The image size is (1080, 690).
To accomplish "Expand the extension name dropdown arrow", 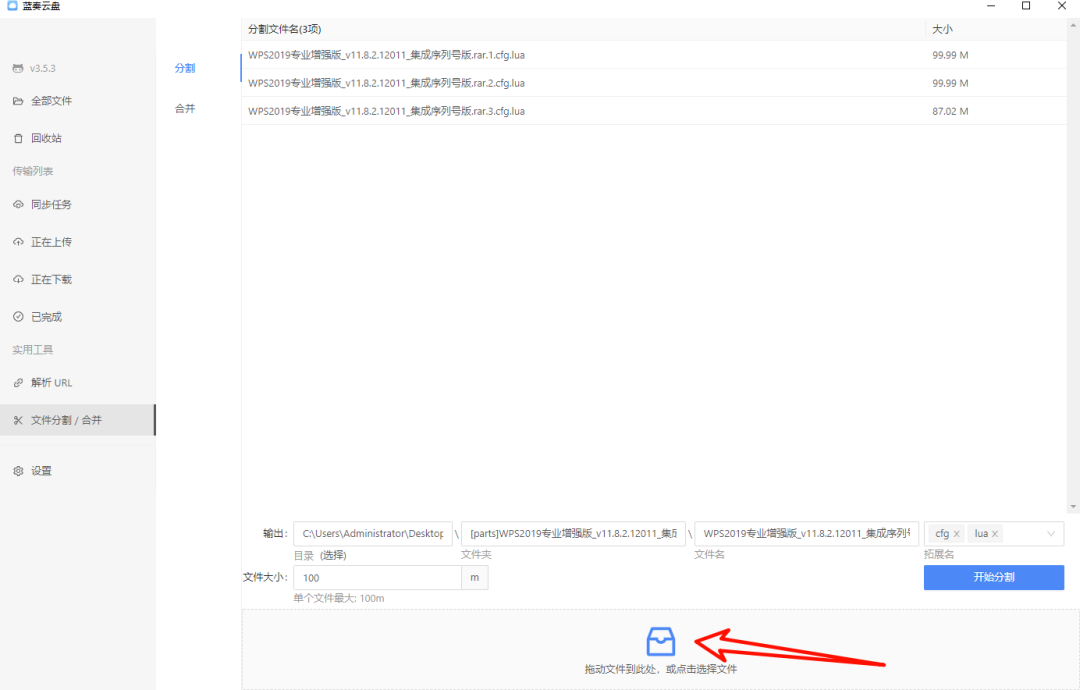I will 1051,534.
